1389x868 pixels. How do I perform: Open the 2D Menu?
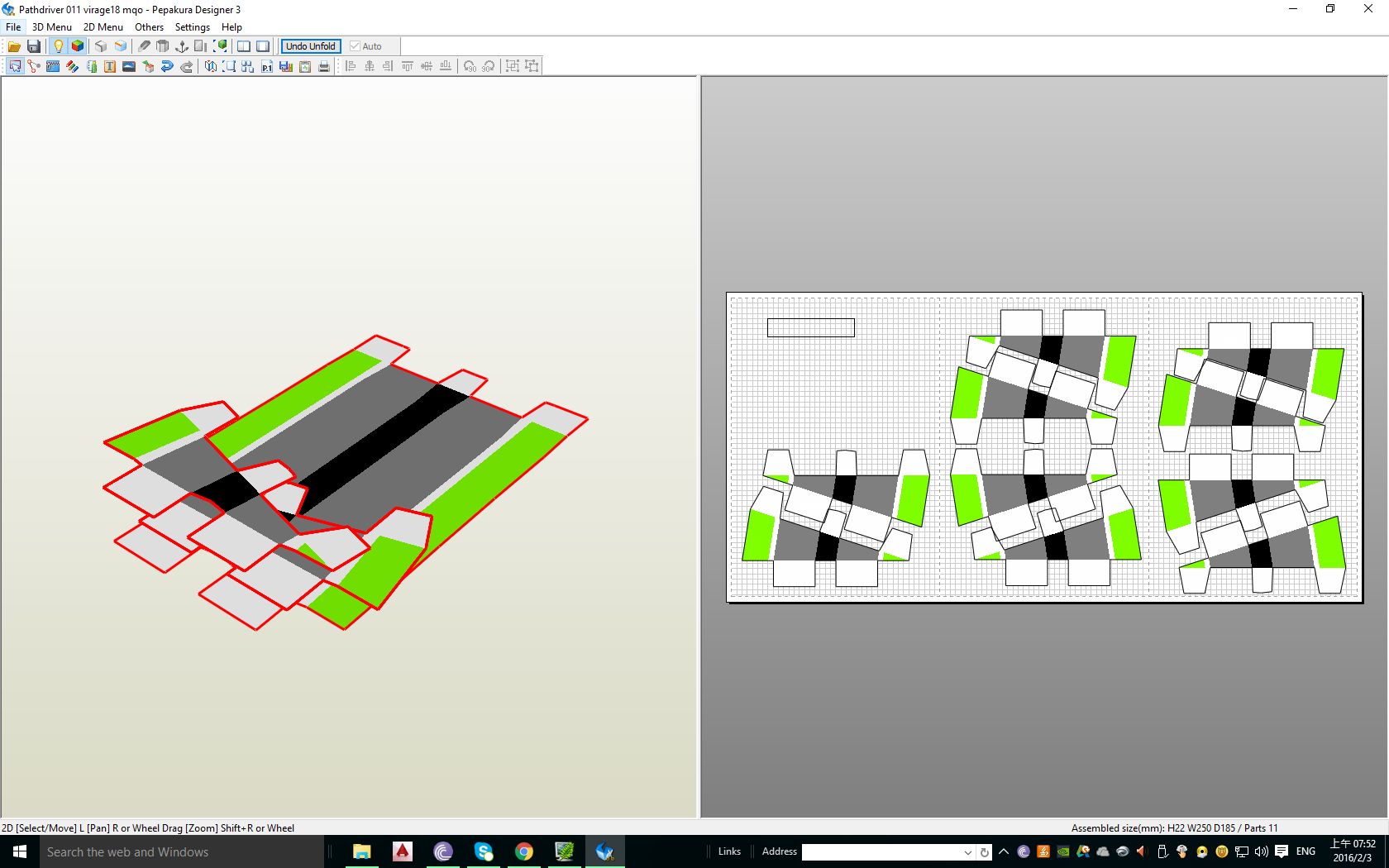[103, 26]
